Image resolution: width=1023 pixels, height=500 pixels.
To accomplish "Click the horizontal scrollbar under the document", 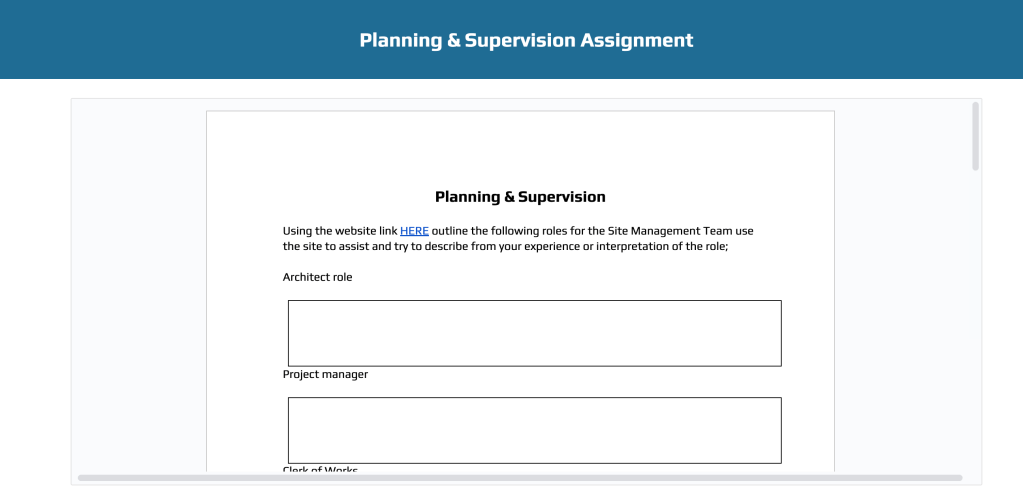I will tap(520, 478).
